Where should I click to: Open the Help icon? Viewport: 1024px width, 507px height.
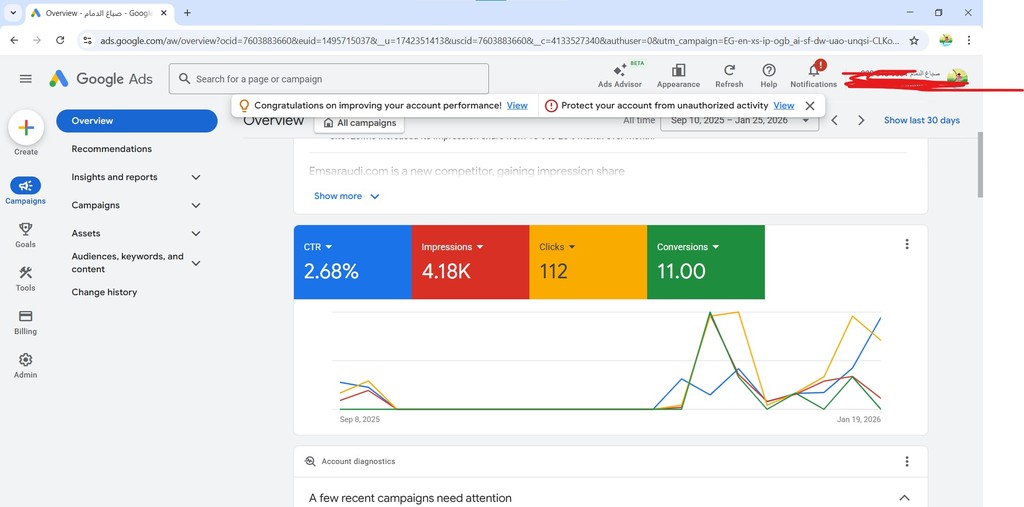coord(768,71)
